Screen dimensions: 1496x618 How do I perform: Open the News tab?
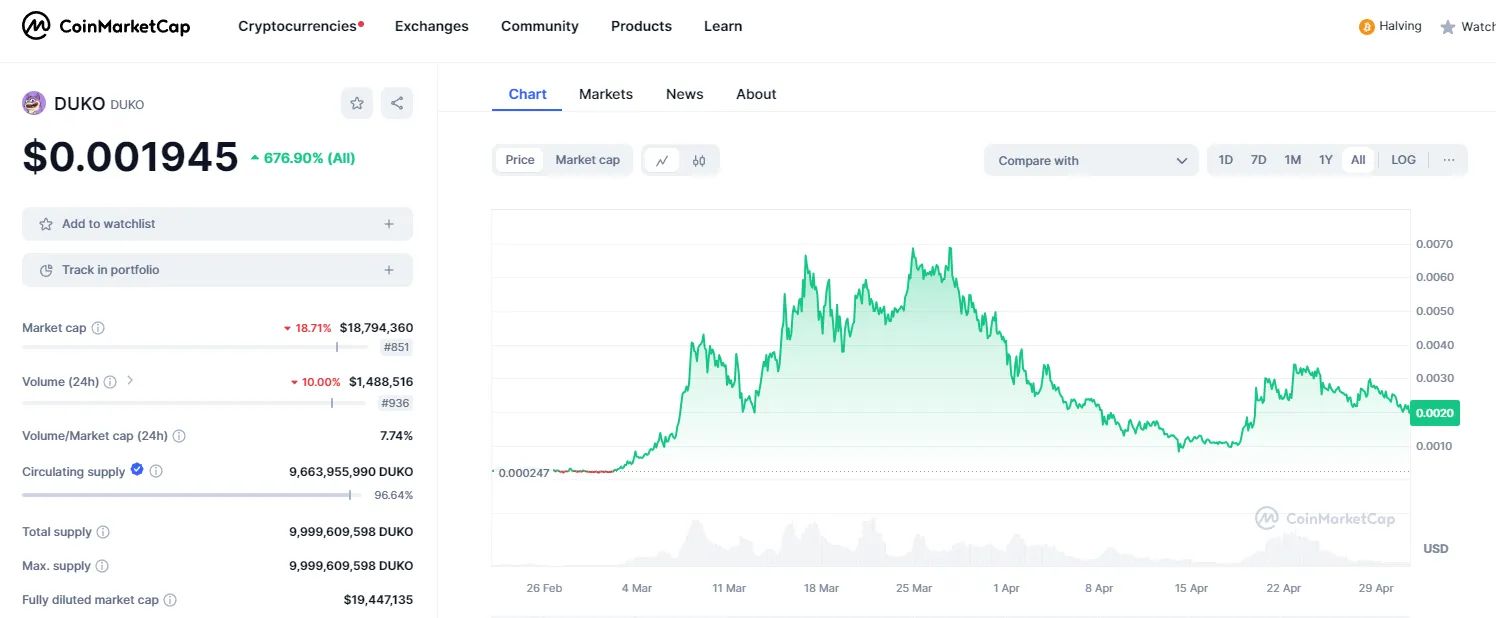pos(684,94)
